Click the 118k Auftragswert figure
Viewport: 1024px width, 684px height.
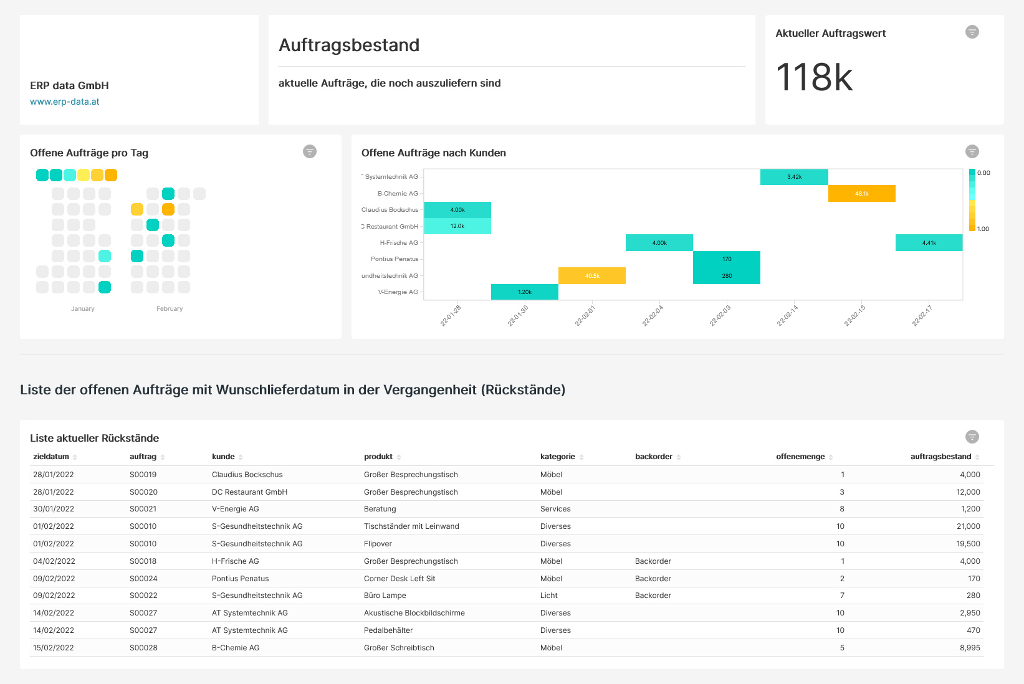812,78
